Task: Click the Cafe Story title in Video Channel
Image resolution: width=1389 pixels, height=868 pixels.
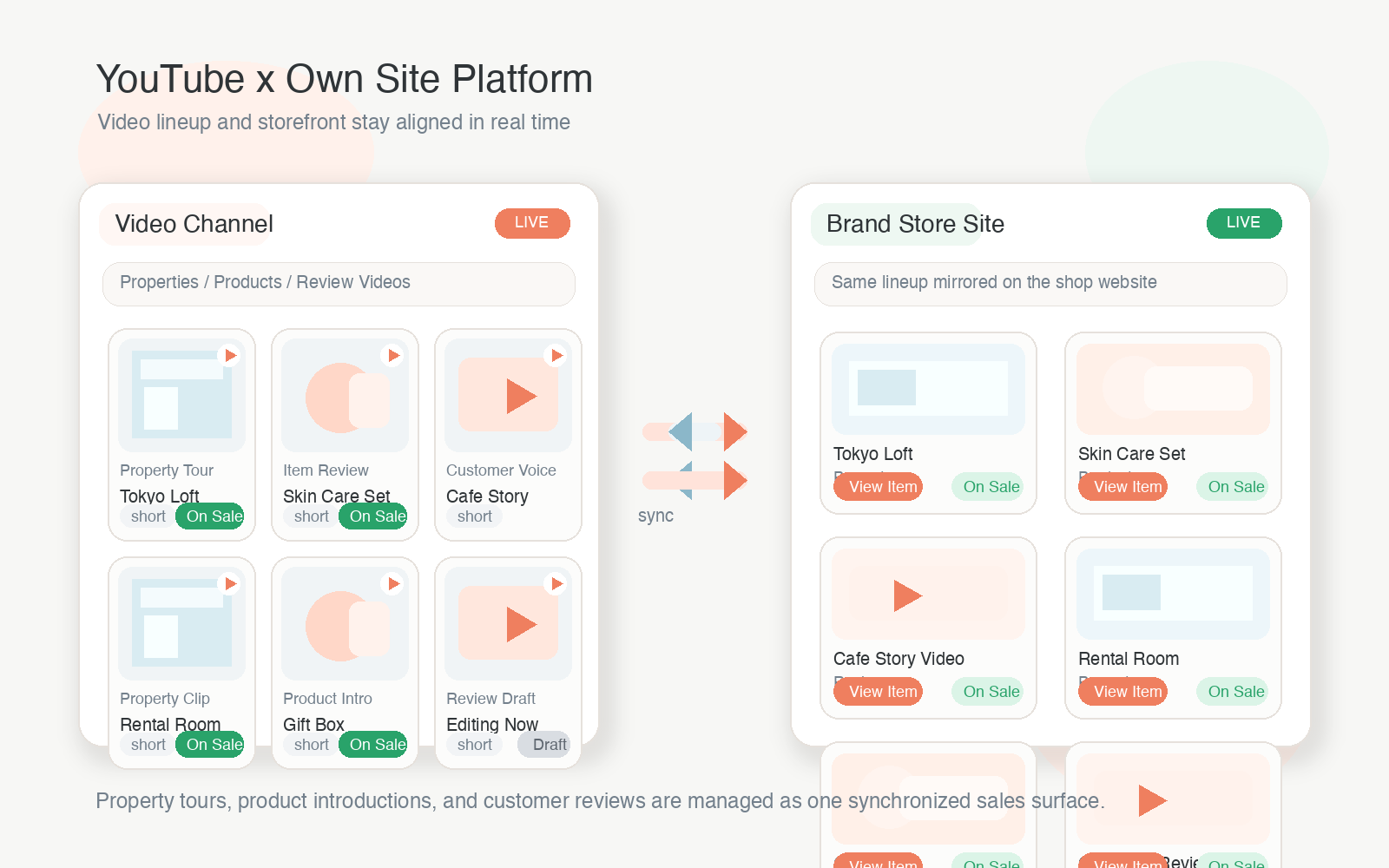Action: point(487,496)
